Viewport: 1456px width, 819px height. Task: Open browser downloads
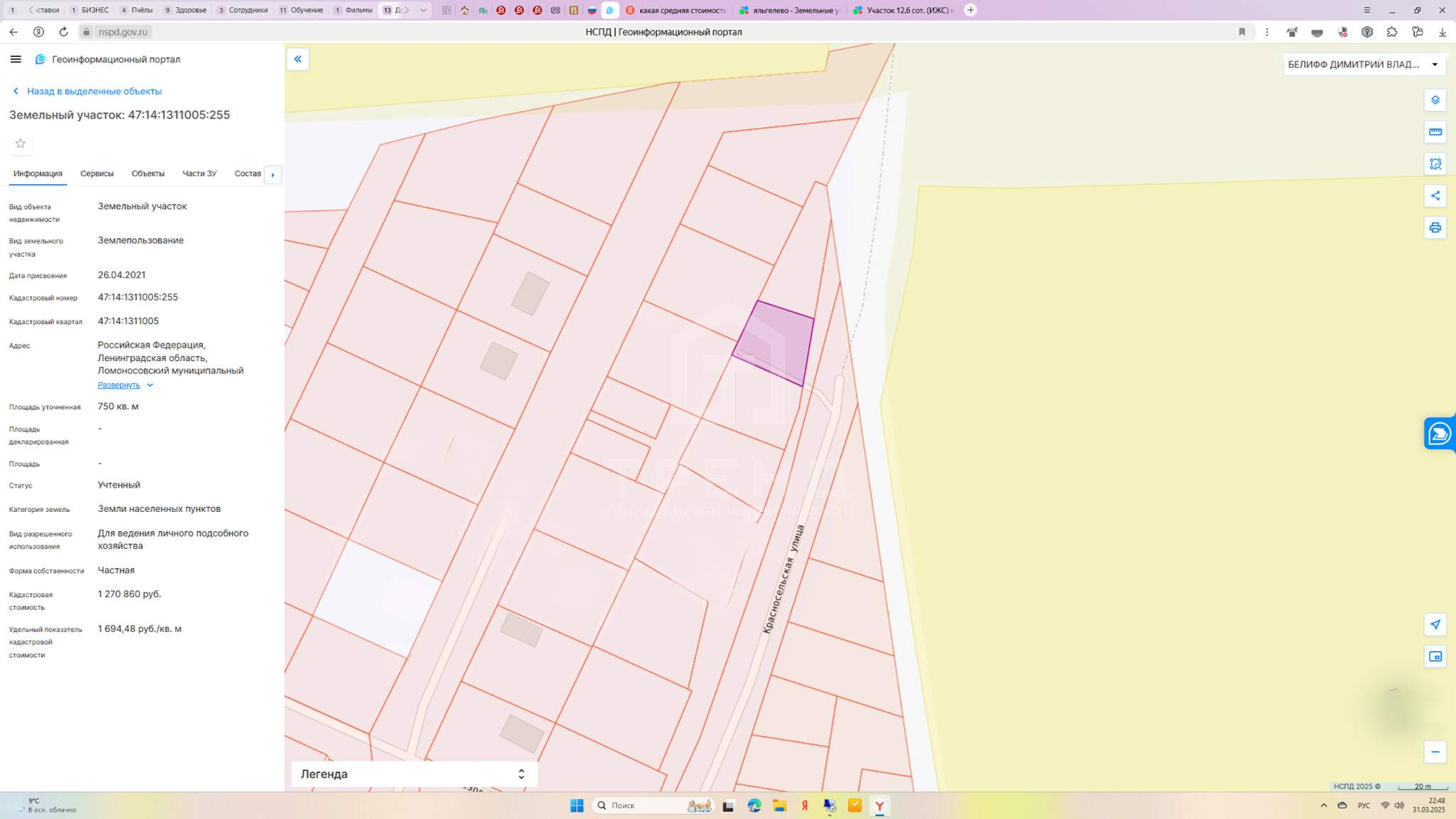(x=1442, y=32)
